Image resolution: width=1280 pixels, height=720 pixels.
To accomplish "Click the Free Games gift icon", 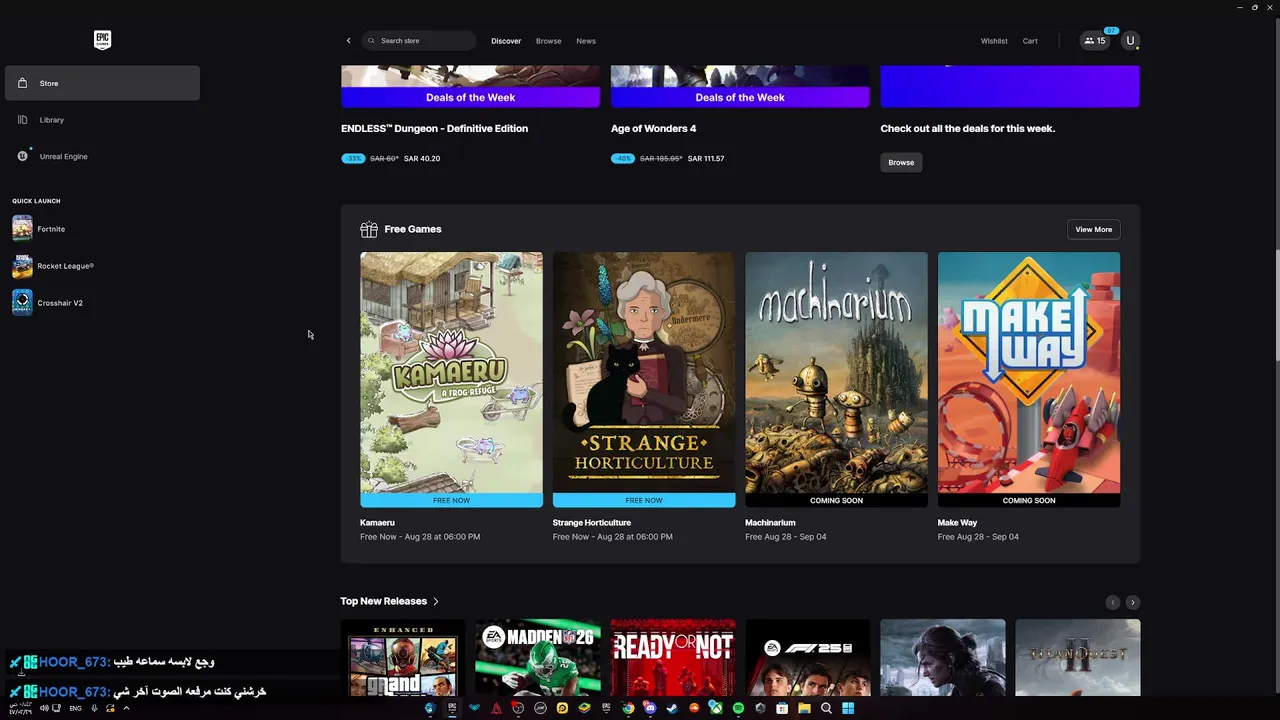I will [369, 229].
